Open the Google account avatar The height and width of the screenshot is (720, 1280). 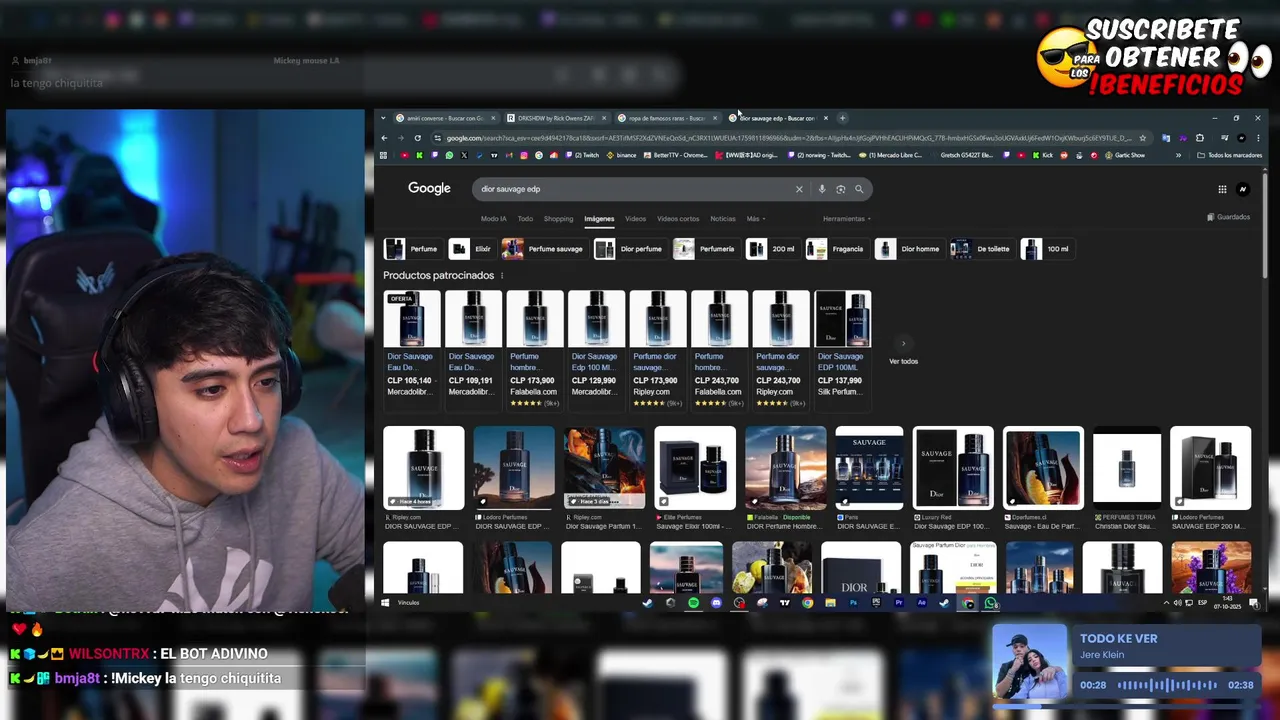pyautogui.click(x=1243, y=189)
